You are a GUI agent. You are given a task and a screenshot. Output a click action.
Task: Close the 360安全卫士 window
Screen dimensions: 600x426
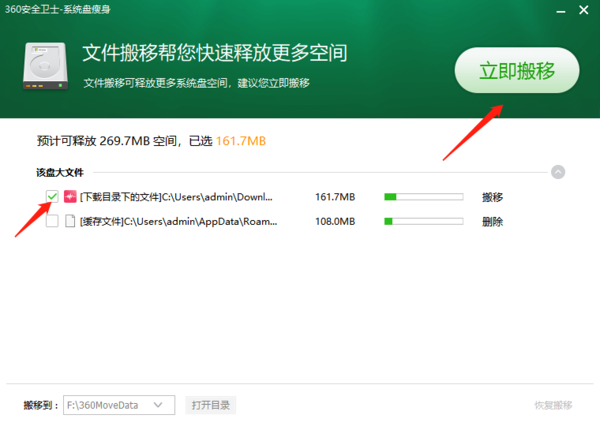(584, 10)
